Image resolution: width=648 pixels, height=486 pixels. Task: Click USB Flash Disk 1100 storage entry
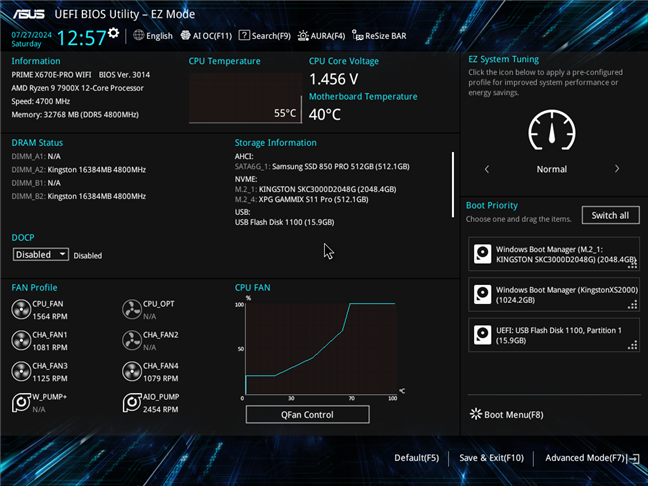pos(284,222)
